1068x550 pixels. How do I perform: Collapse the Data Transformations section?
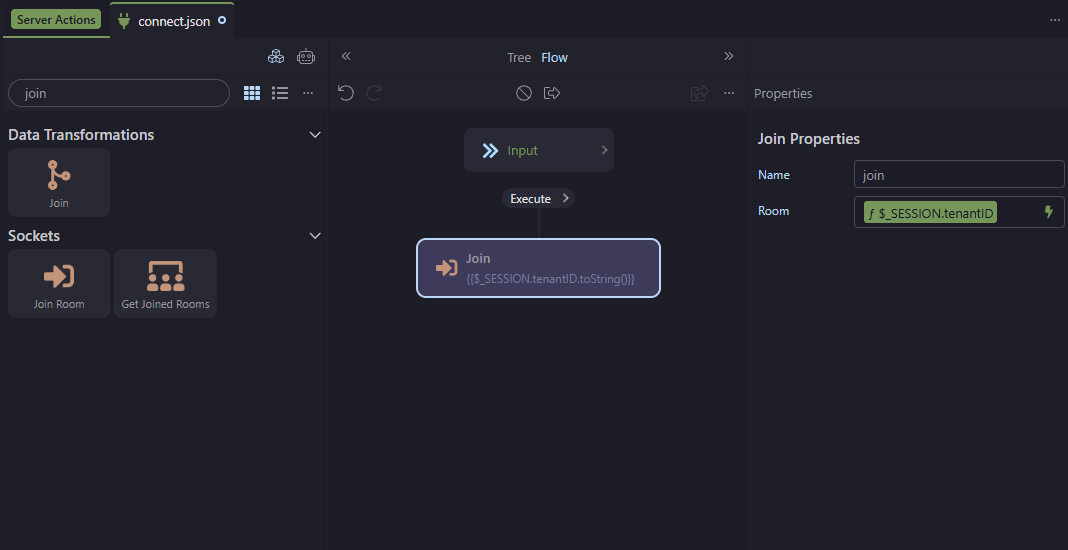pyautogui.click(x=315, y=135)
